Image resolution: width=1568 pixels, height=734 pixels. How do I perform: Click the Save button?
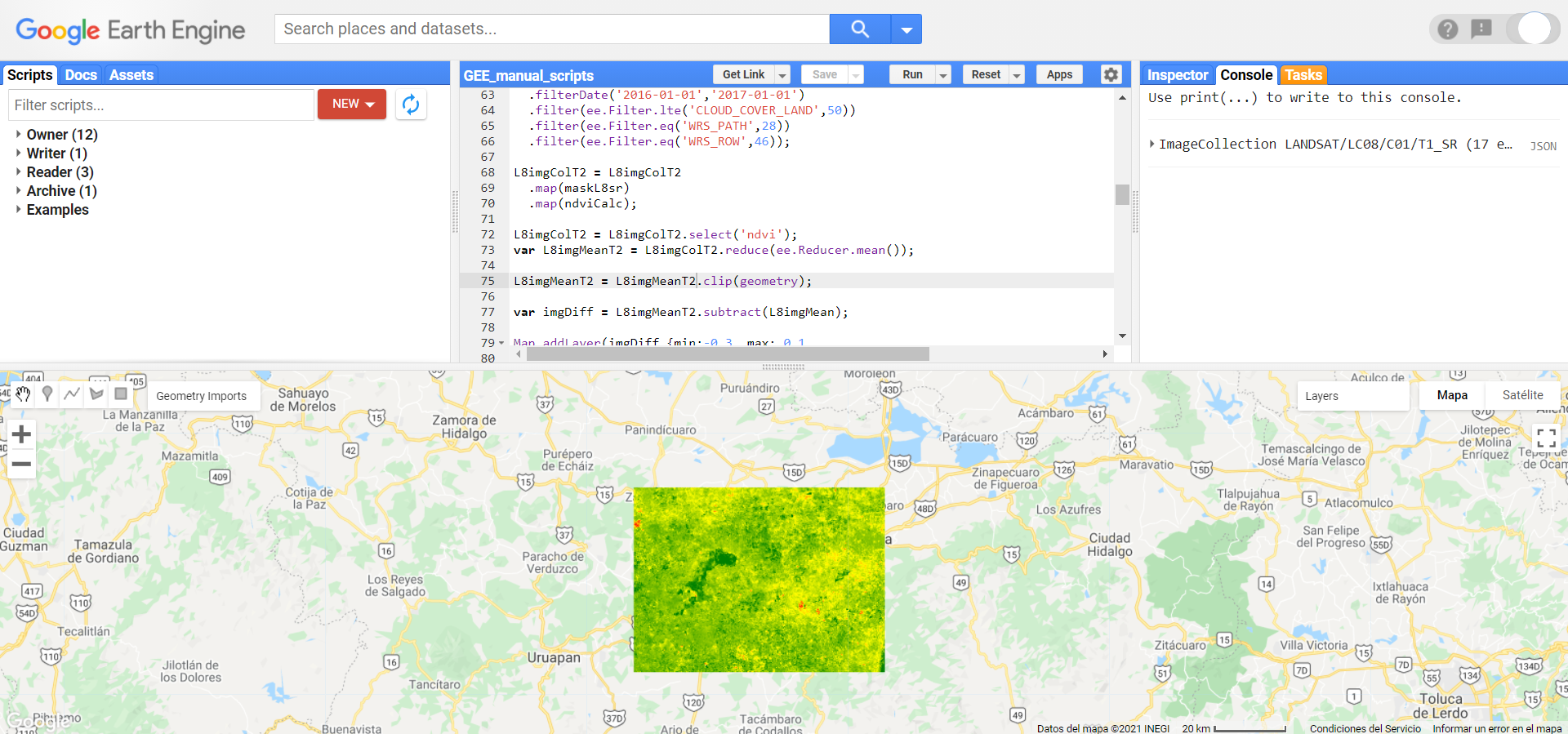[825, 74]
